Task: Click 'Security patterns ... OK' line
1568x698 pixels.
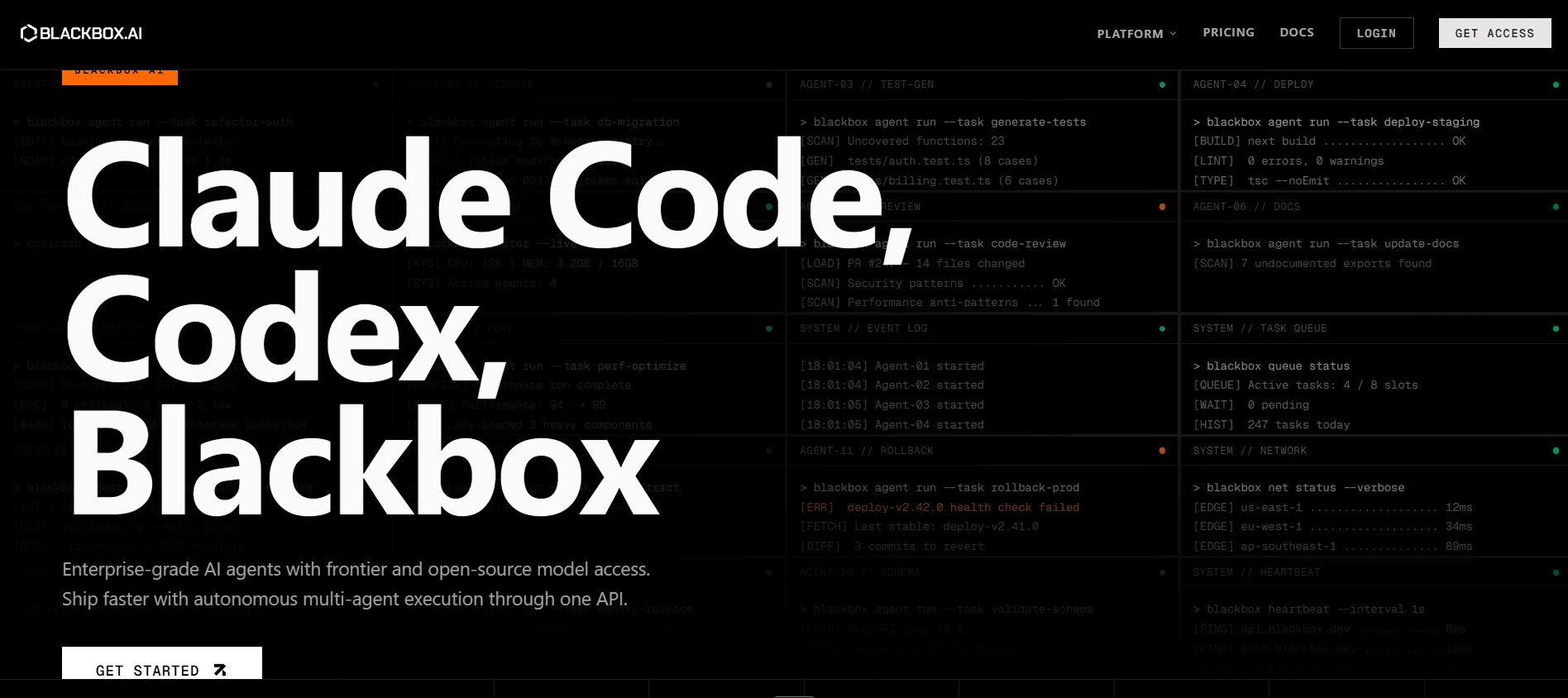Action: pos(933,284)
